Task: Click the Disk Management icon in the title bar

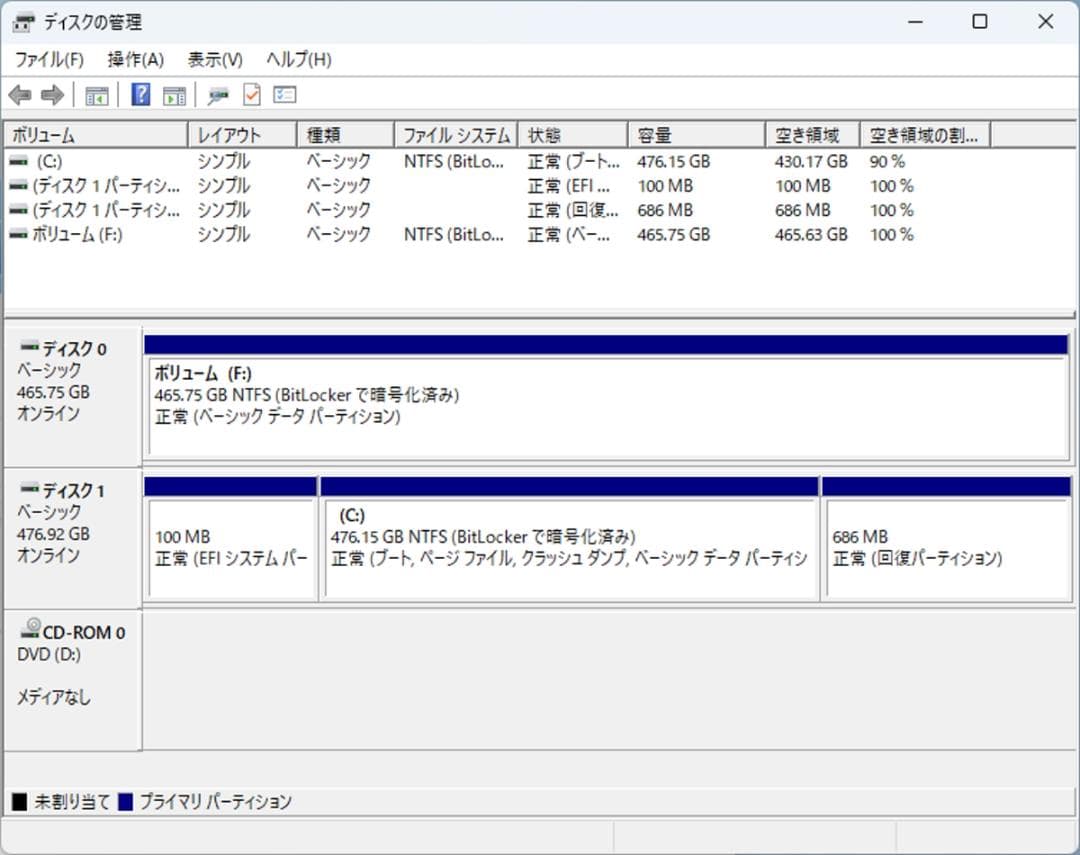Action: point(22,20)
